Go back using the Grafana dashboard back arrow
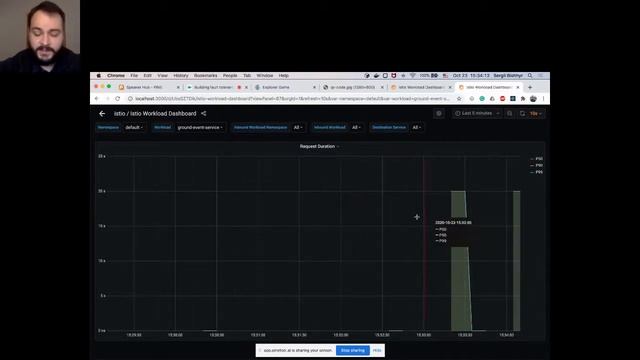 tap(102, 113)
